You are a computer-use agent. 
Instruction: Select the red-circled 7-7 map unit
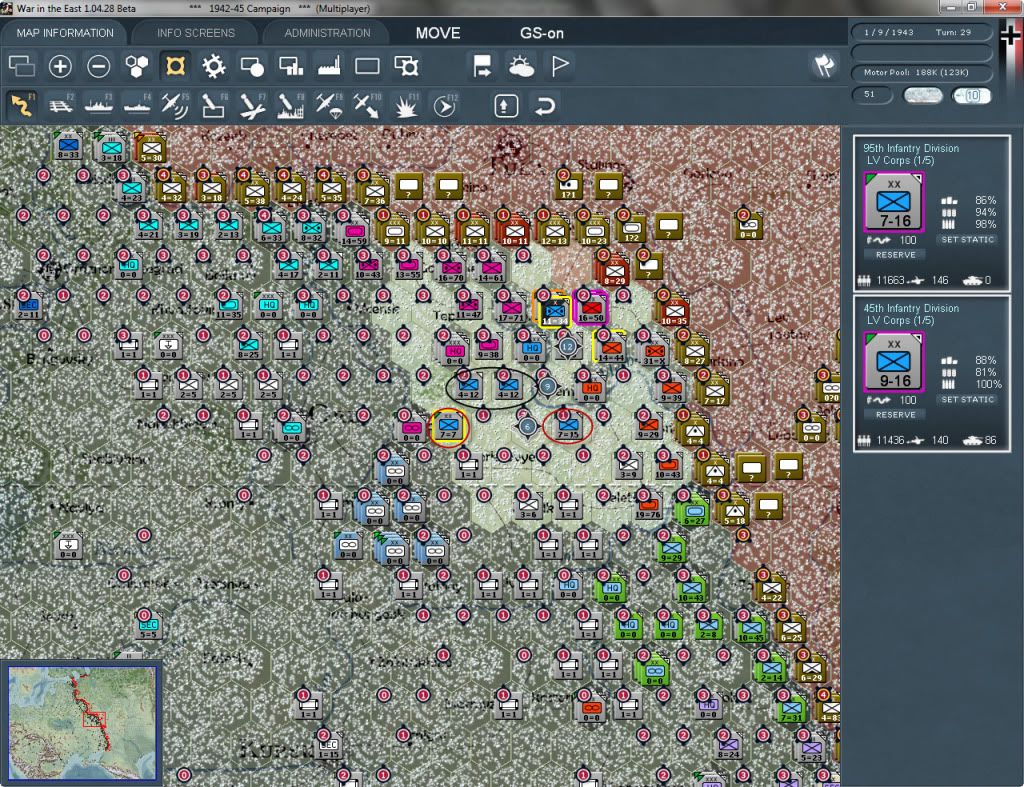click(x=449, y=427)
